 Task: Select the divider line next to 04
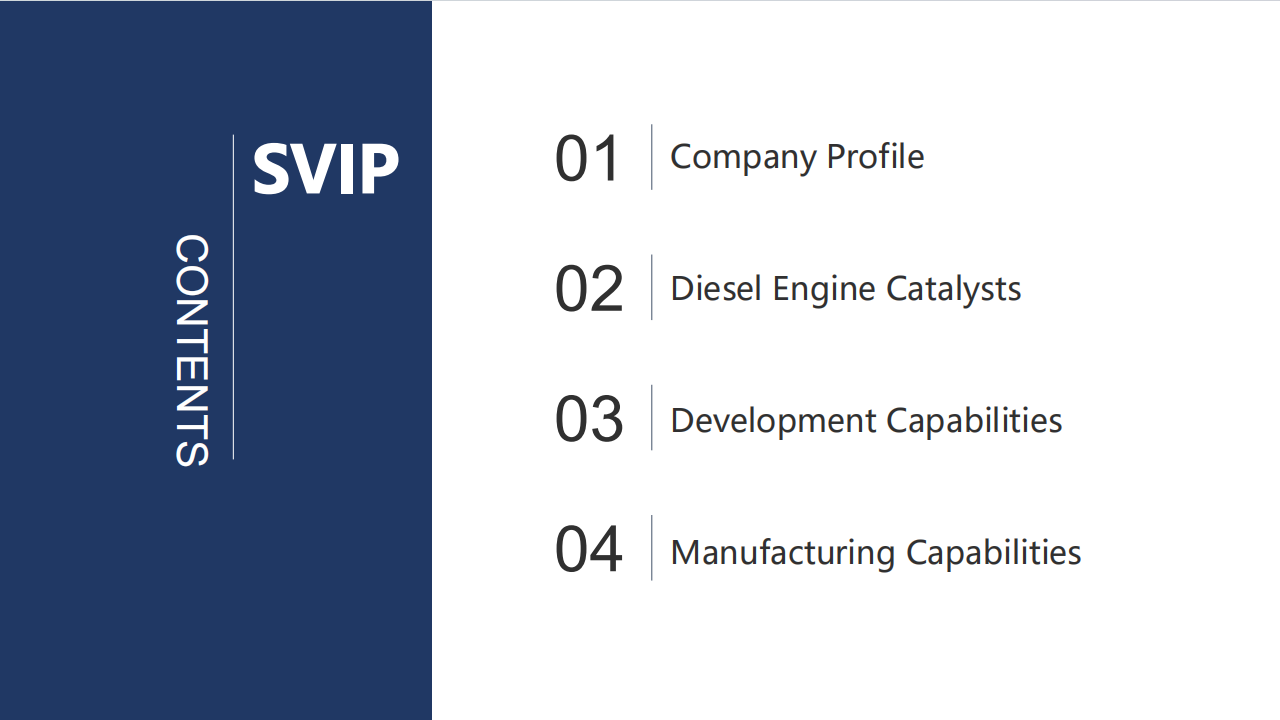click(x=652, y=547)
